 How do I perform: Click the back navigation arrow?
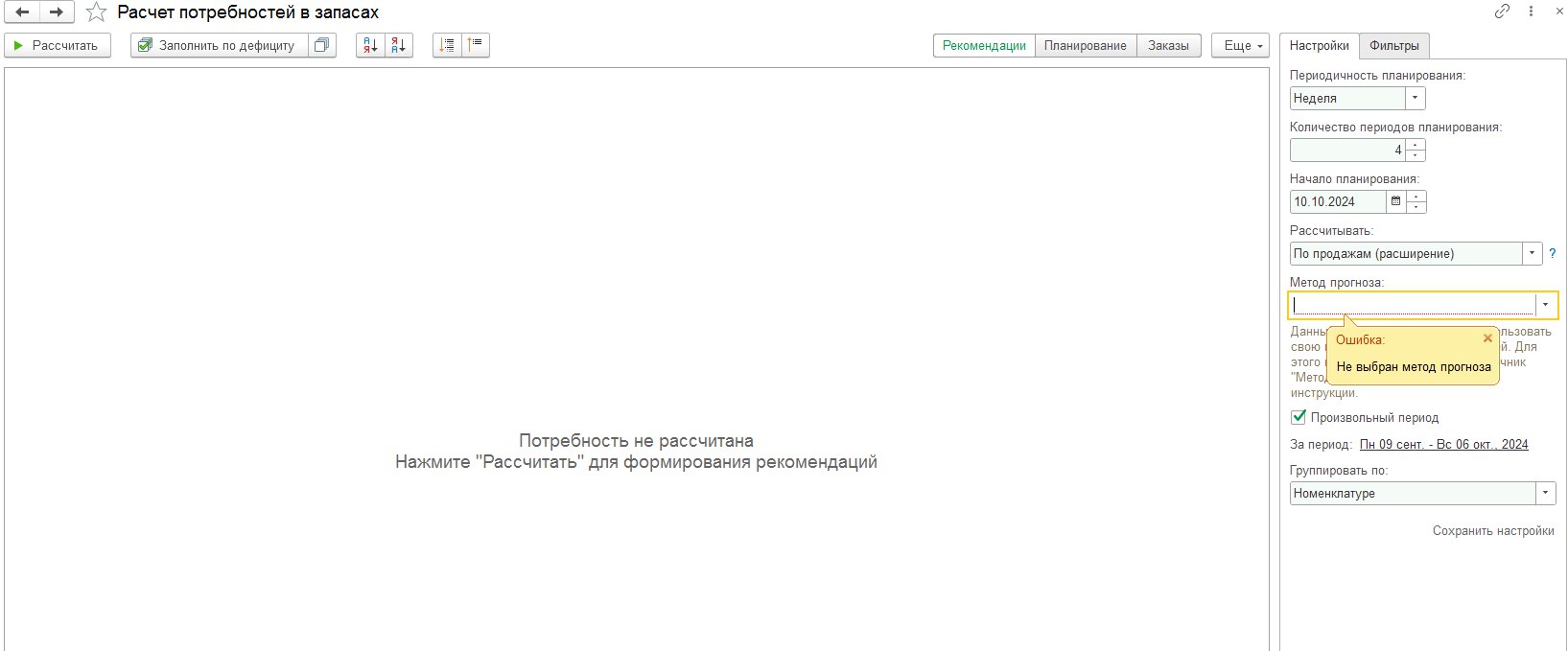pyautogui.click(x=22, y=12)
